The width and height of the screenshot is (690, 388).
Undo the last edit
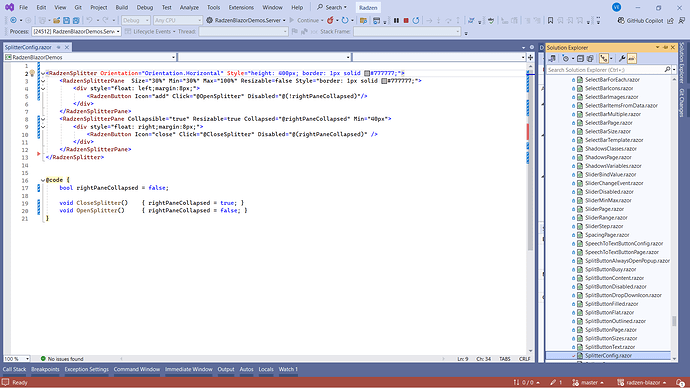coord(90,20)
